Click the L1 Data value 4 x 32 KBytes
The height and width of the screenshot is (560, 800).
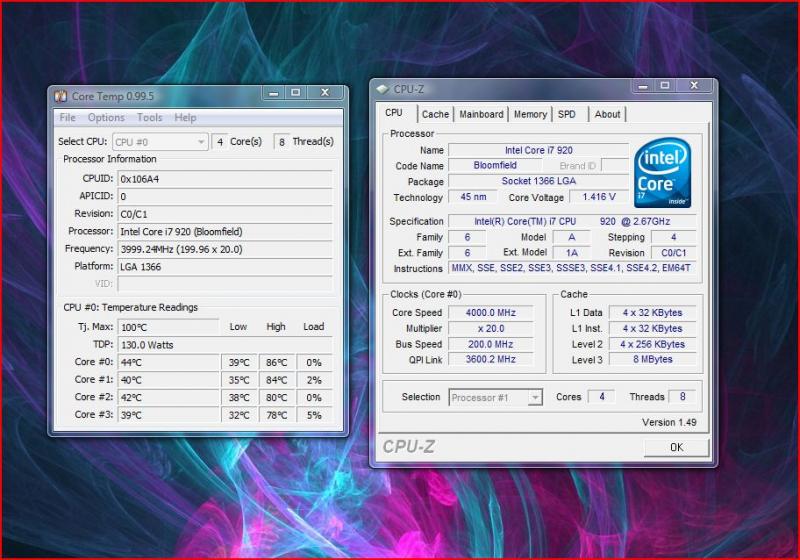pos(653,313)
